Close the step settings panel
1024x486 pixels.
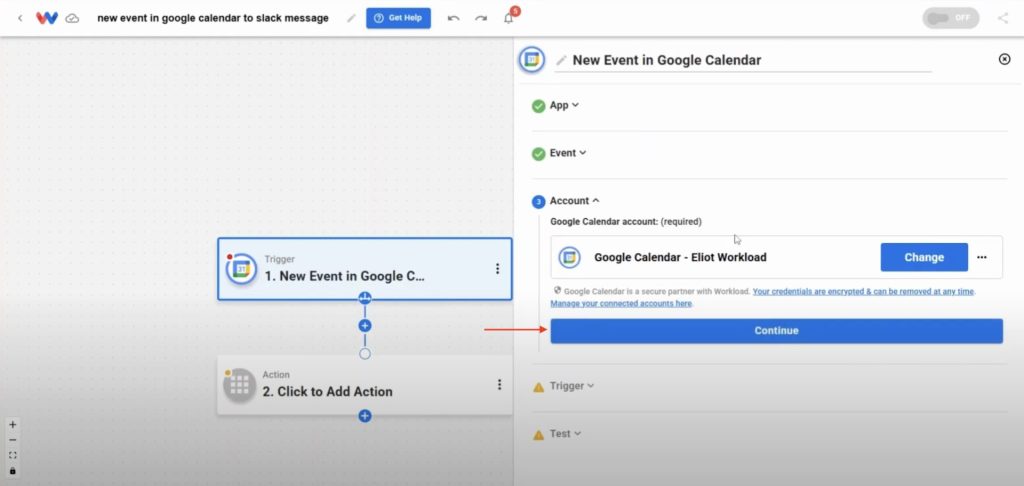[1004, 59]
